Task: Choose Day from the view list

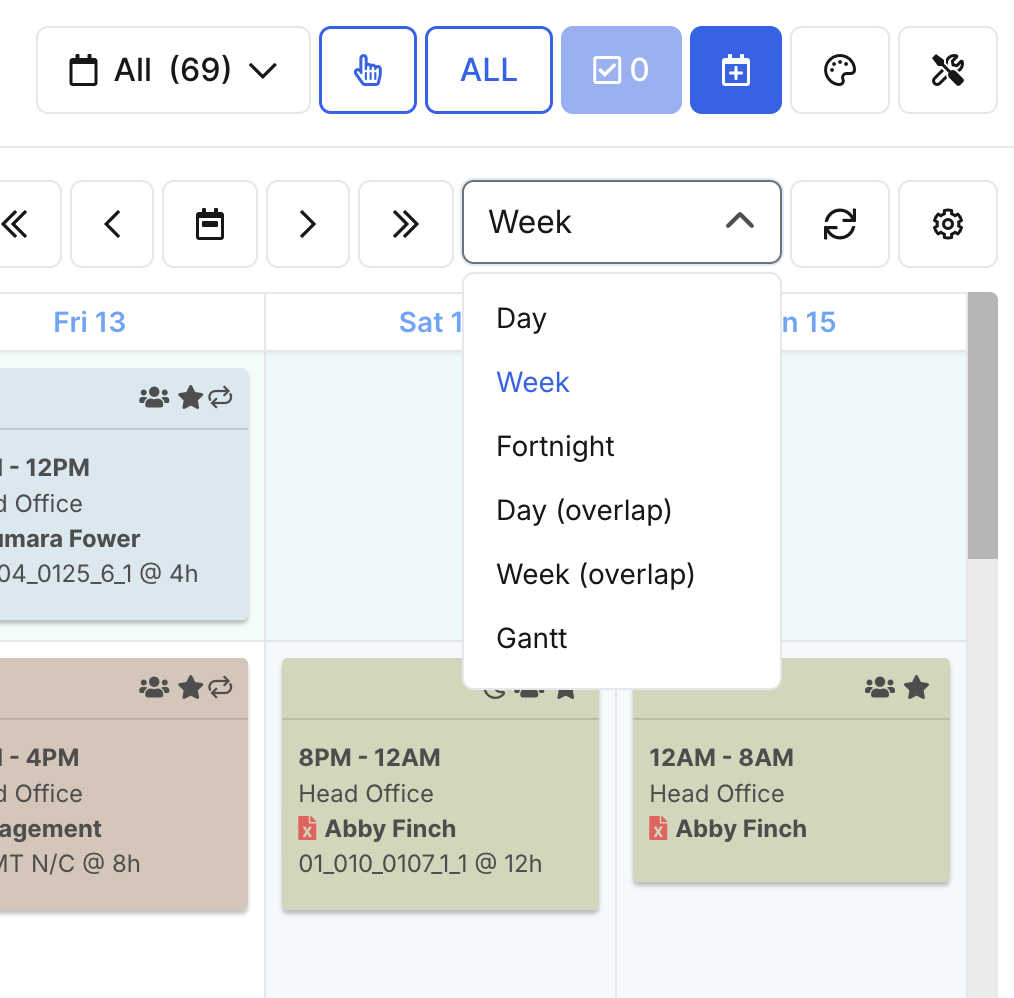Action: (521, 319)
